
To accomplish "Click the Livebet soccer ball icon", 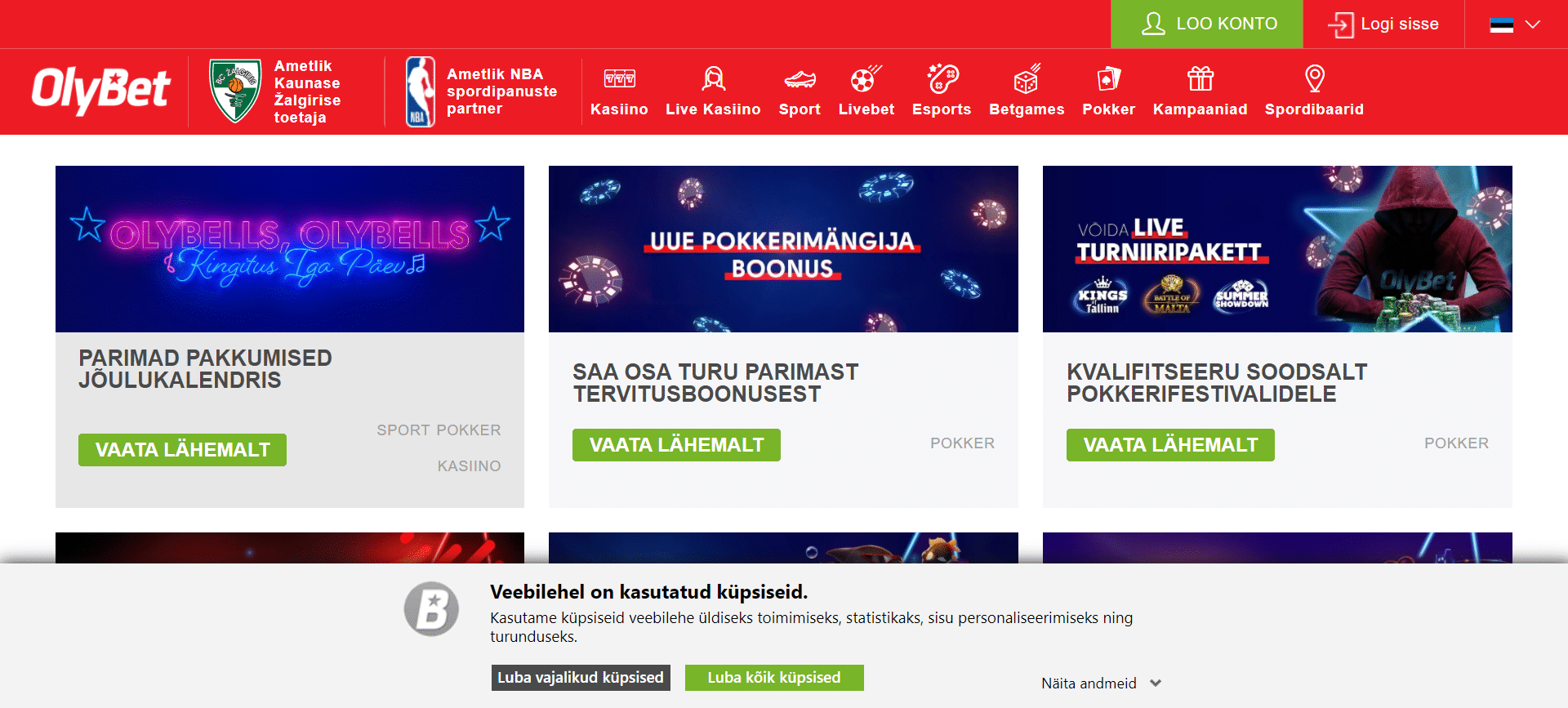I will 866,79.
